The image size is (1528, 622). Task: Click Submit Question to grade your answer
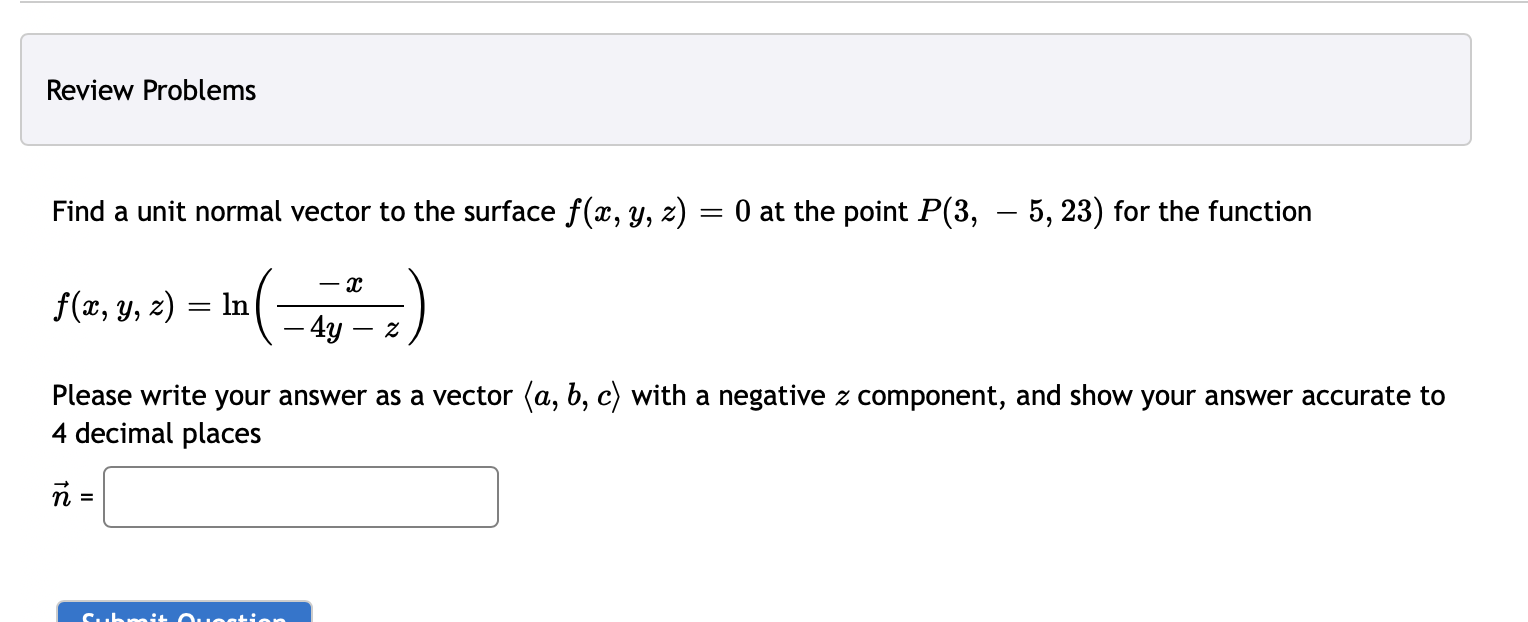point(184,614)
